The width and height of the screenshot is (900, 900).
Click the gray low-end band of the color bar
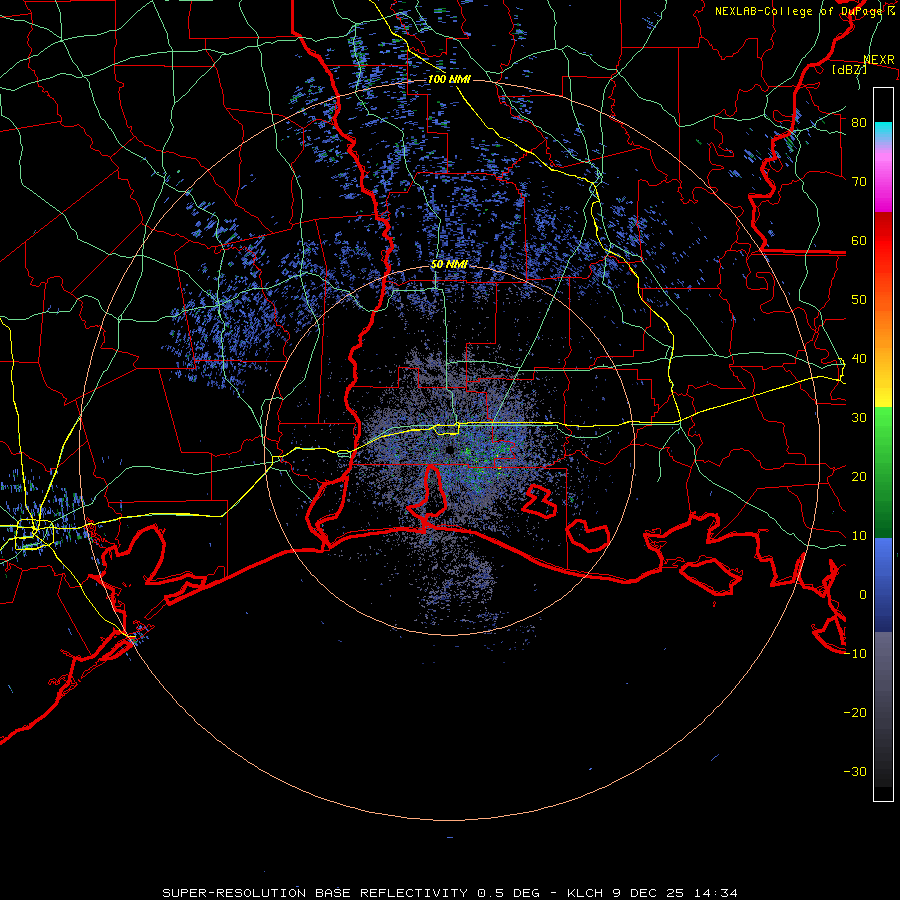(883, 709)
